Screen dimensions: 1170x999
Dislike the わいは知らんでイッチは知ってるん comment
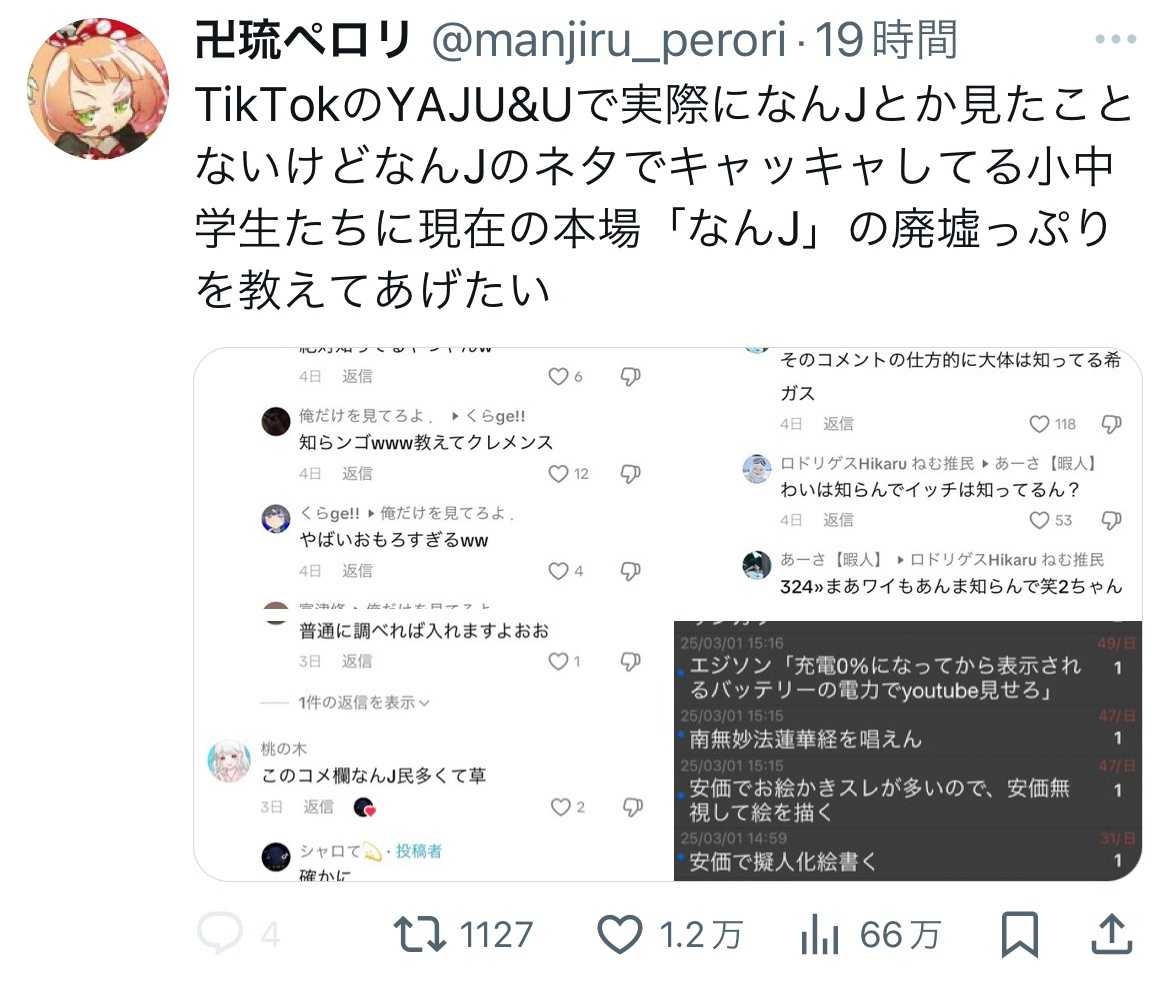(1111, 520)
